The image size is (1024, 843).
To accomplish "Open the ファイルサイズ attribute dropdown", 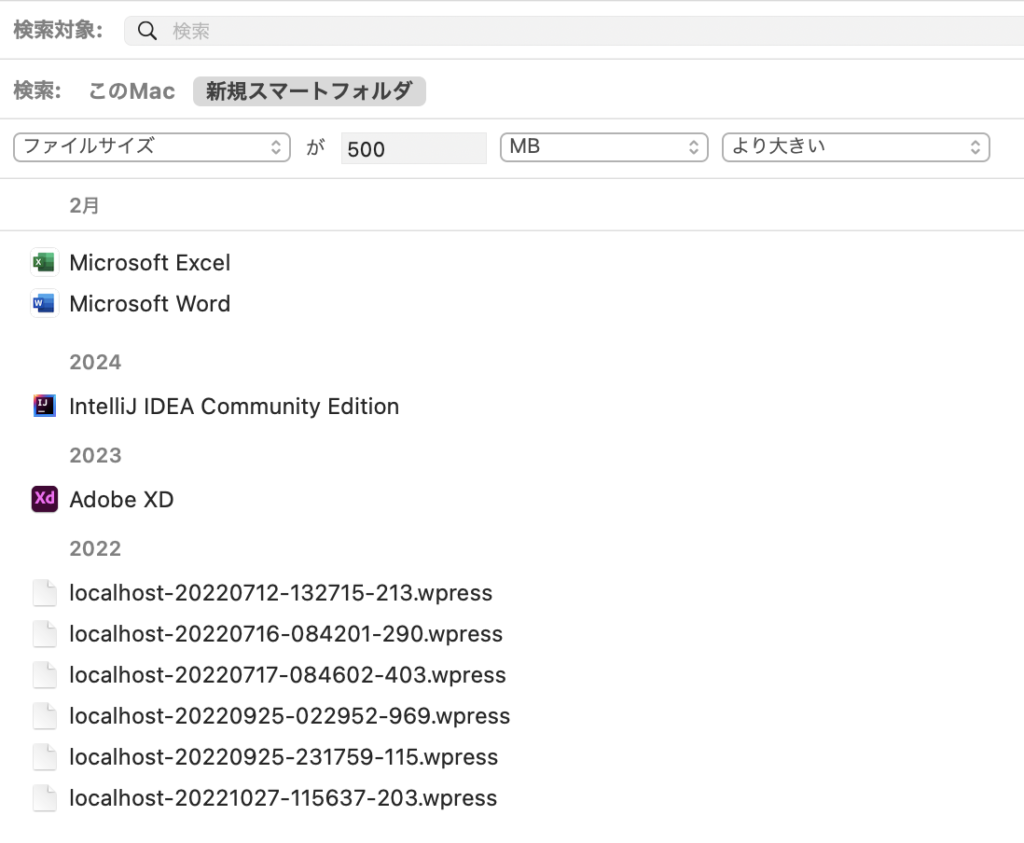I will [152, 147].
